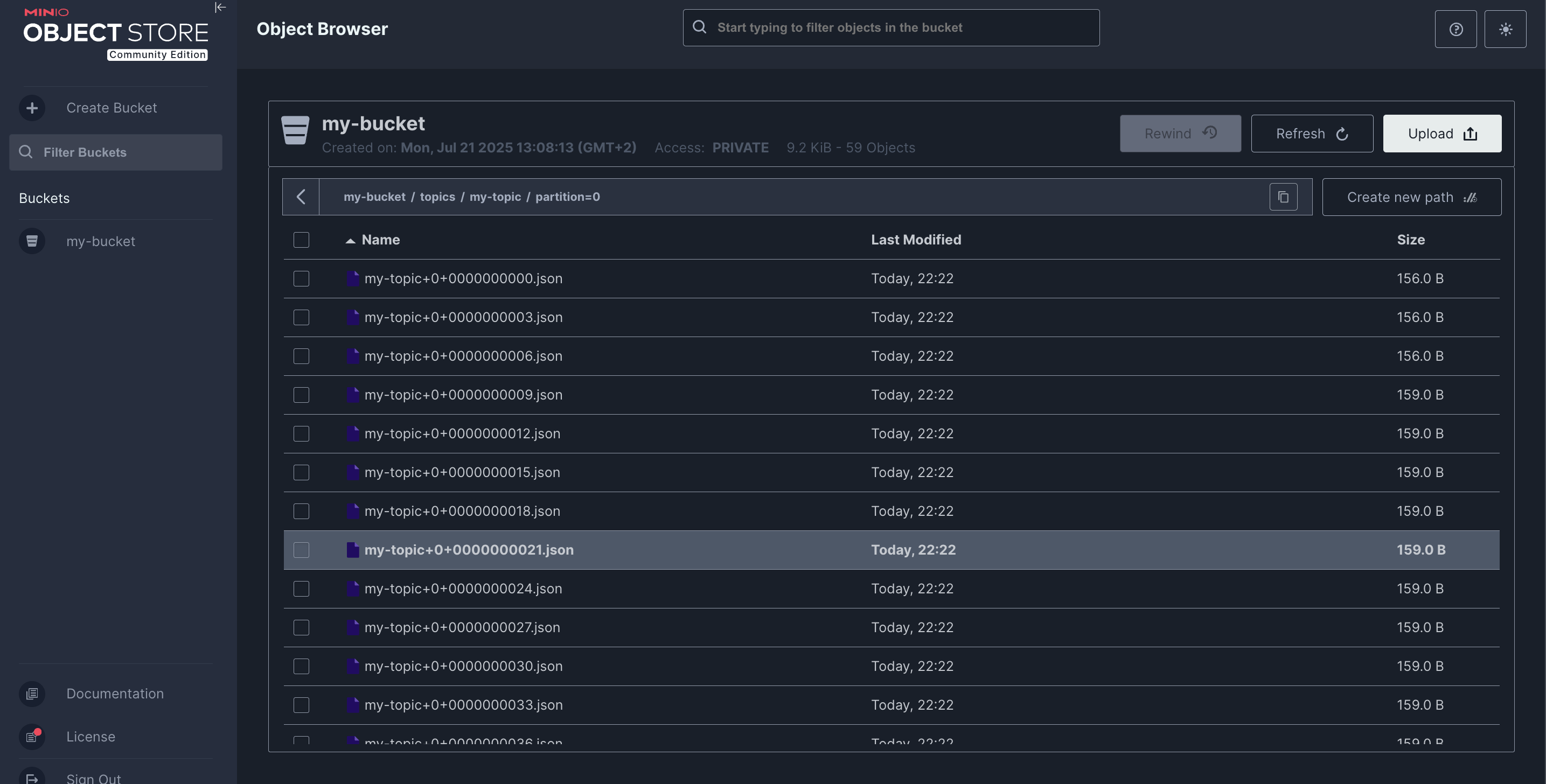Open my-topic+0+0000000030.json
The width and height of the screenshot is (1546, 784).
[463, 666]
